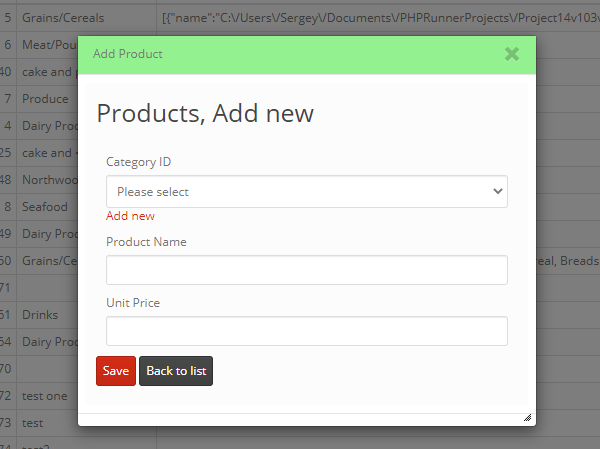The height and width of the screenshot is (449, 600).
Task: Click the JSON file path cell for Grains/Cereals
Action: click(x=380, y=18)
